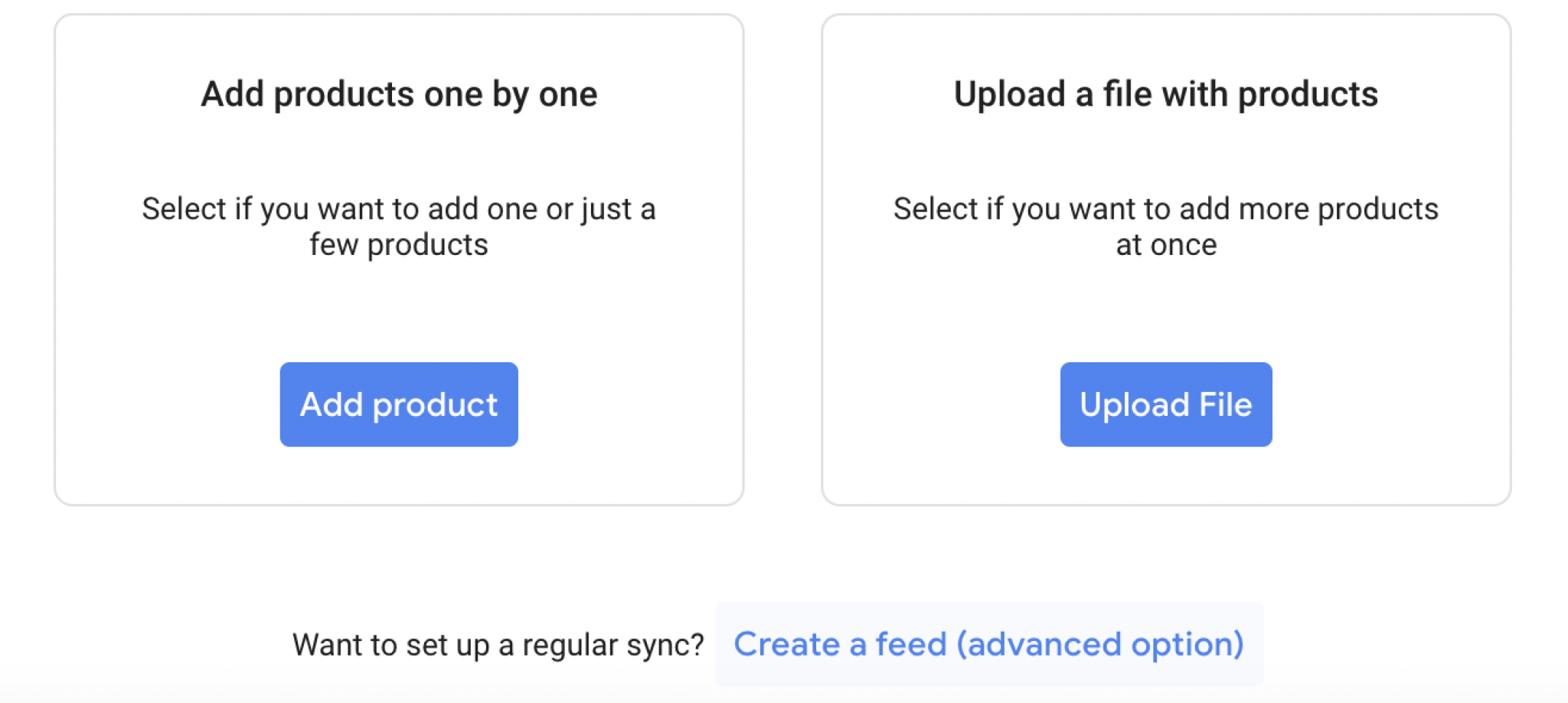Click "regular sync?" in the bottom prompt
This screenshot has width=1568, height=703.
[x=612, y=645]
